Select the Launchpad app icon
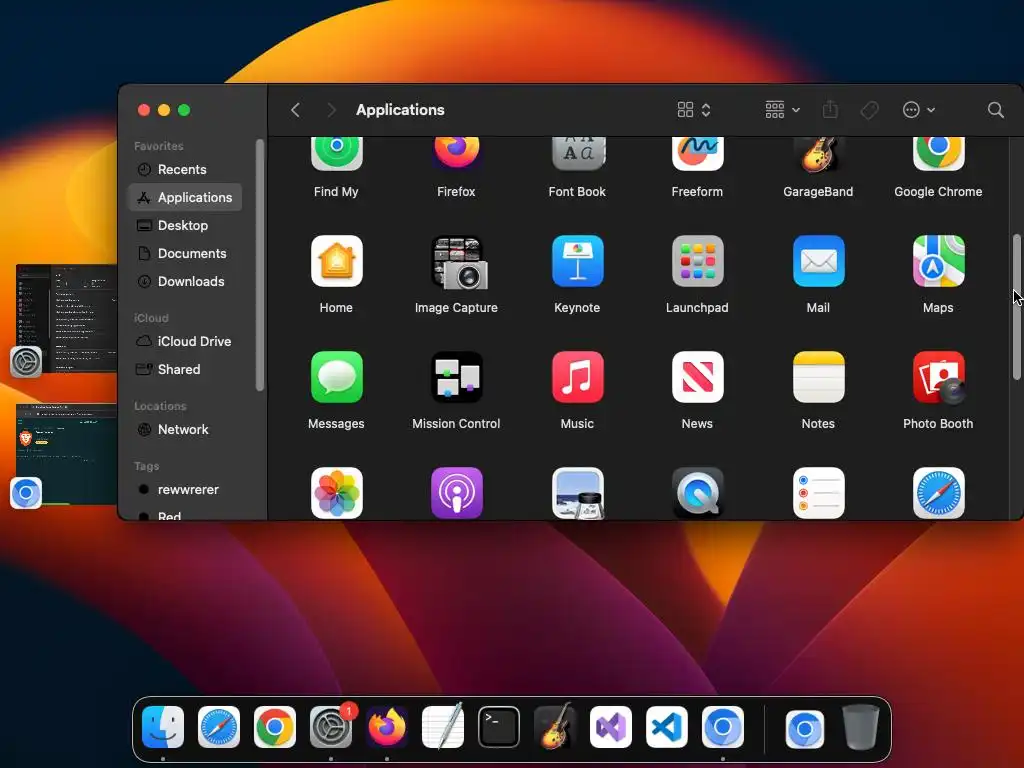 [x=697, y=261]
